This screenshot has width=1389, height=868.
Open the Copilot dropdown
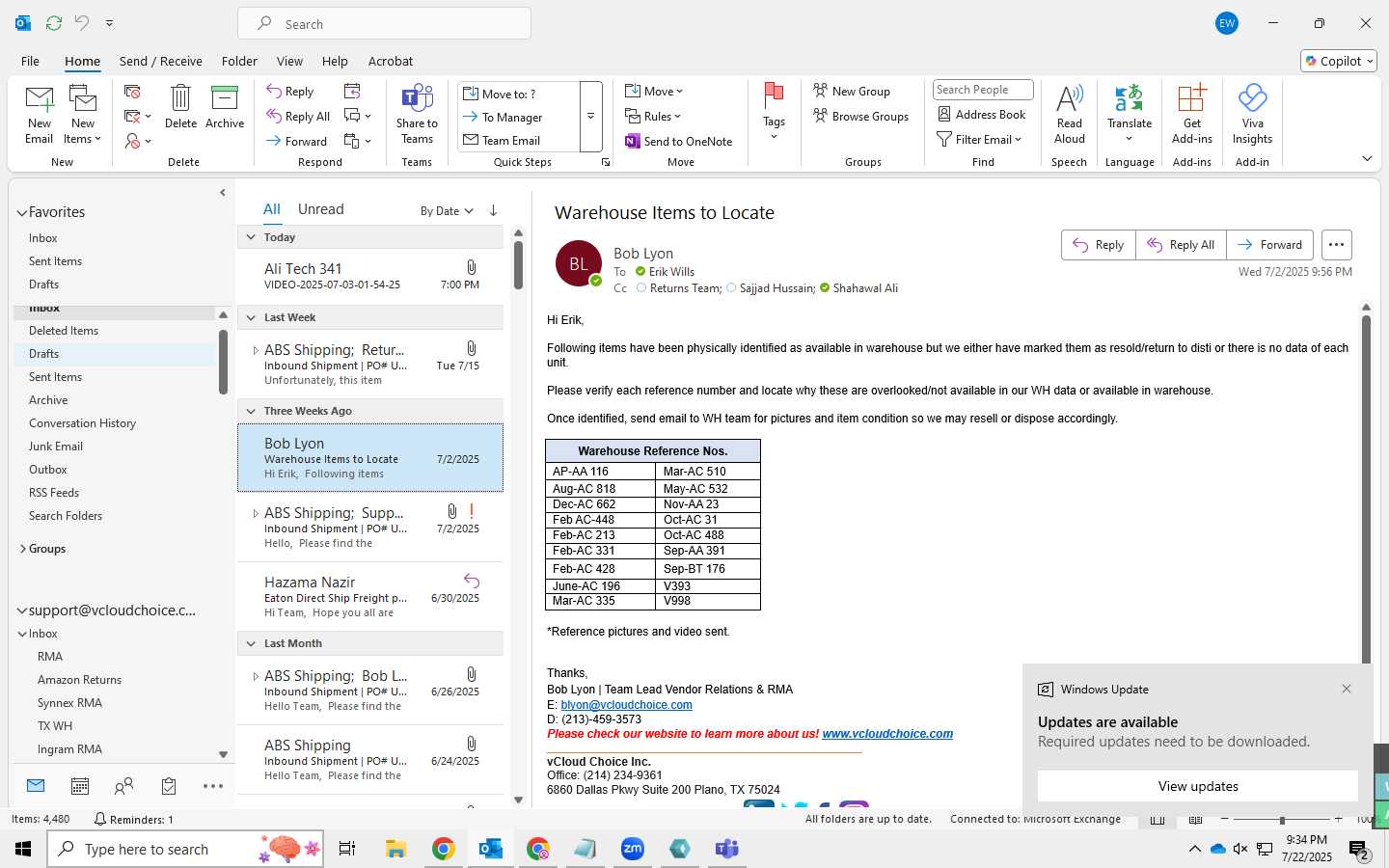coord(1339,61)
